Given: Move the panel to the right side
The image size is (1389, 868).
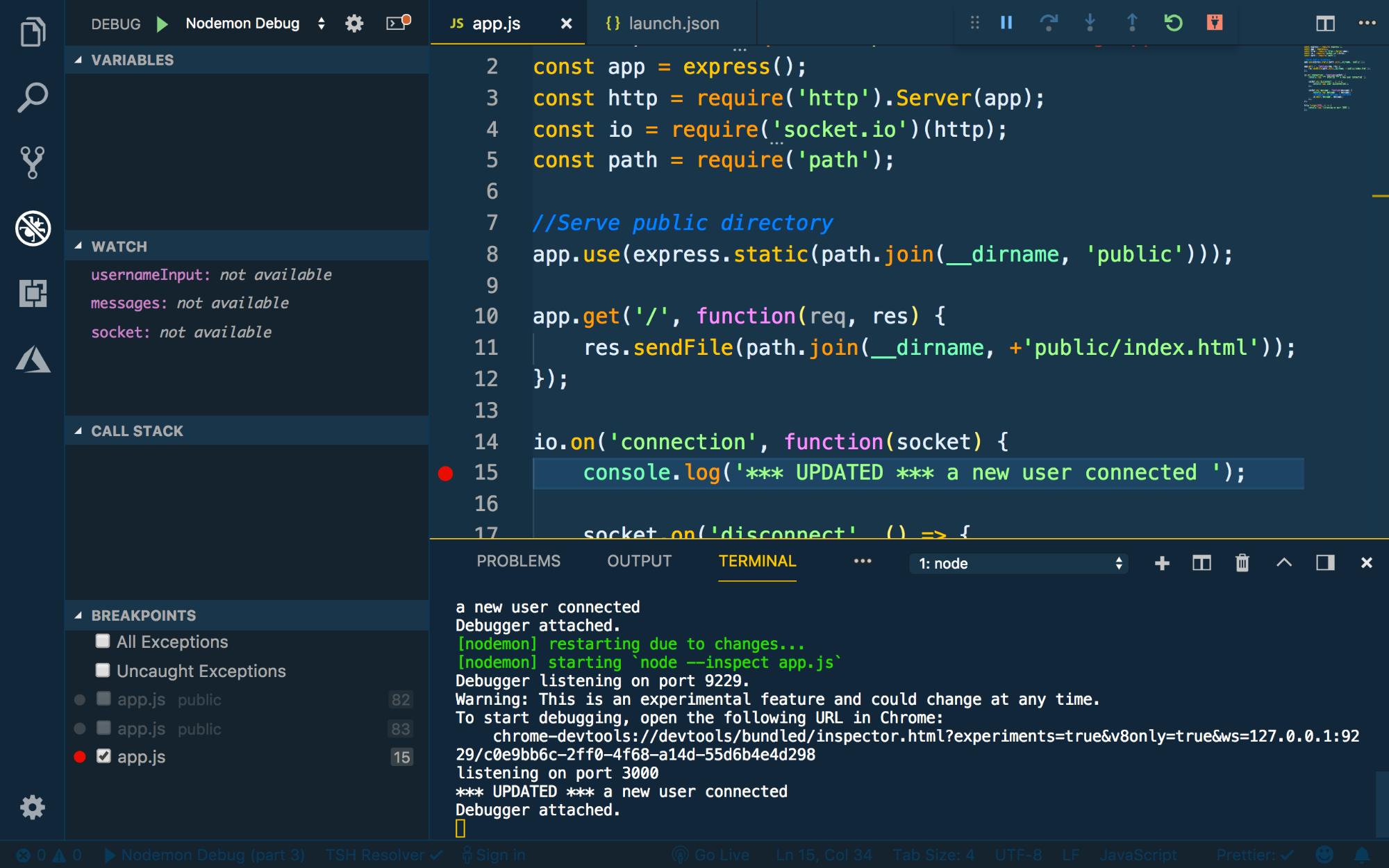Looking at the screenshot, I should click(x=1325, y=562).
